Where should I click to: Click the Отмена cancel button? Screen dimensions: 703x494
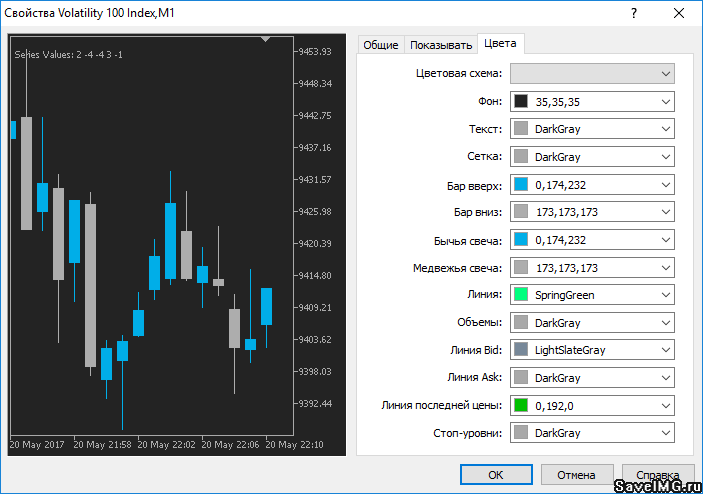tap(577, 475)
